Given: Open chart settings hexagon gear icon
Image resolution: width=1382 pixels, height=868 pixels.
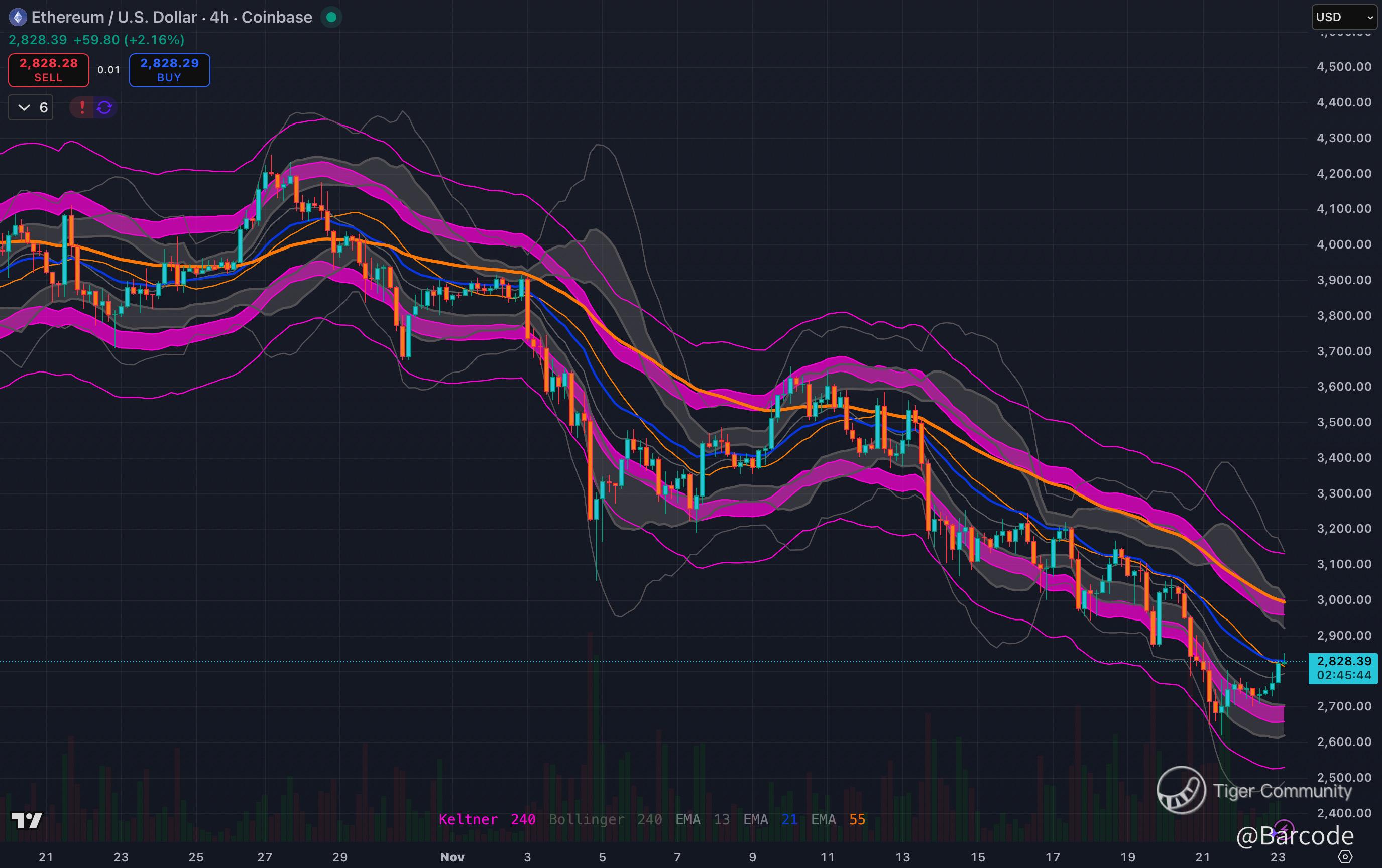Looking at the screenshot, I should point(1345,856).
